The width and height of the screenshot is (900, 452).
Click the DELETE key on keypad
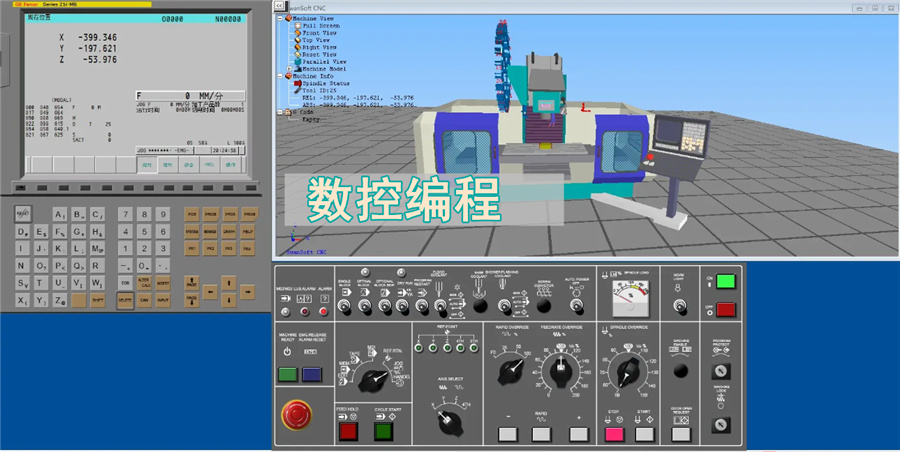click(125, 300)
